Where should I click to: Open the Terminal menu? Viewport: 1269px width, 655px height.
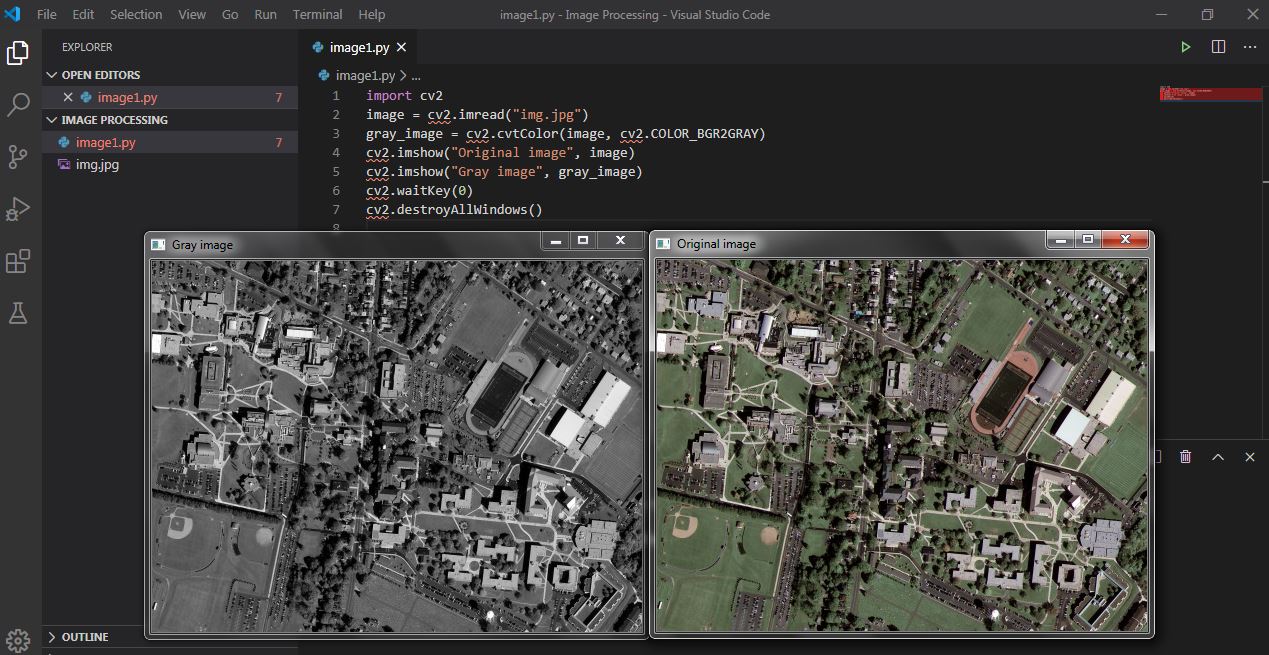tap(317, 14)
